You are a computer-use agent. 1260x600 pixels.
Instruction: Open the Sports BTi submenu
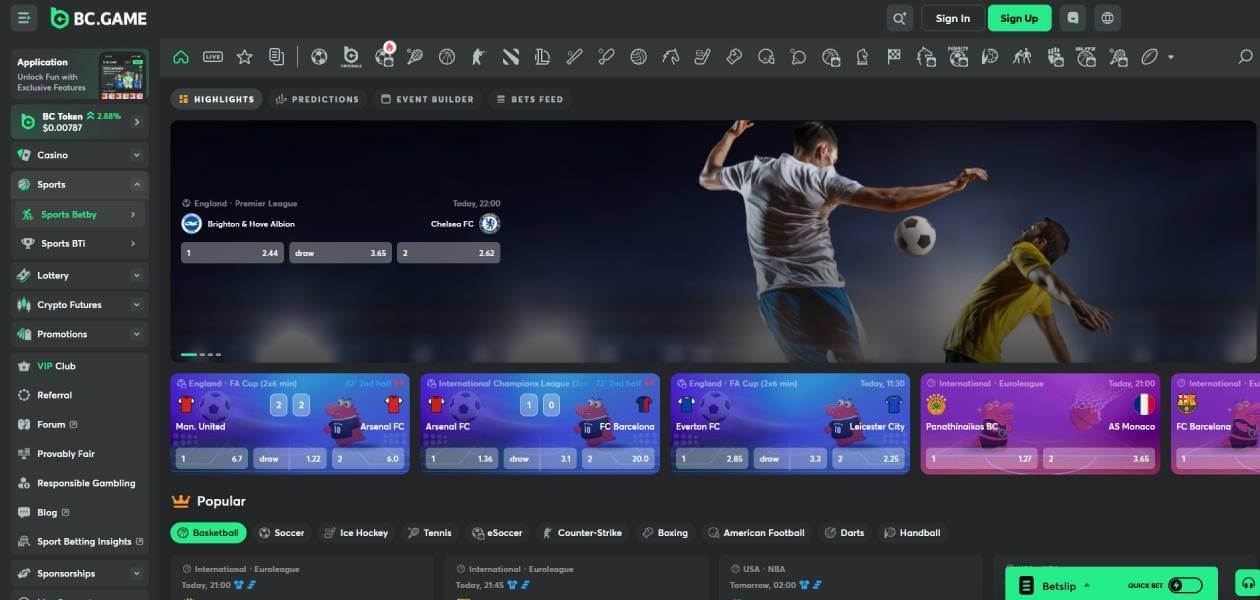(x=80, y=243)
